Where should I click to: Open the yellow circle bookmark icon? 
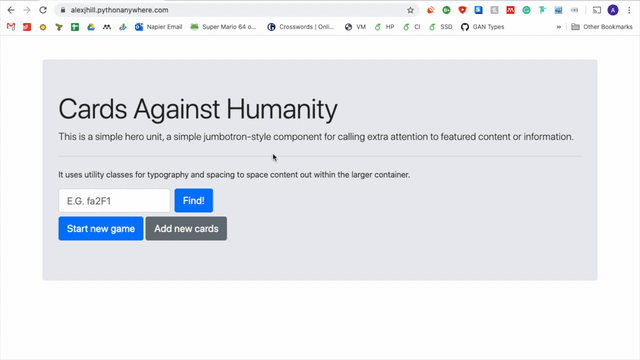pyautogui.click(x=43, y=27)
